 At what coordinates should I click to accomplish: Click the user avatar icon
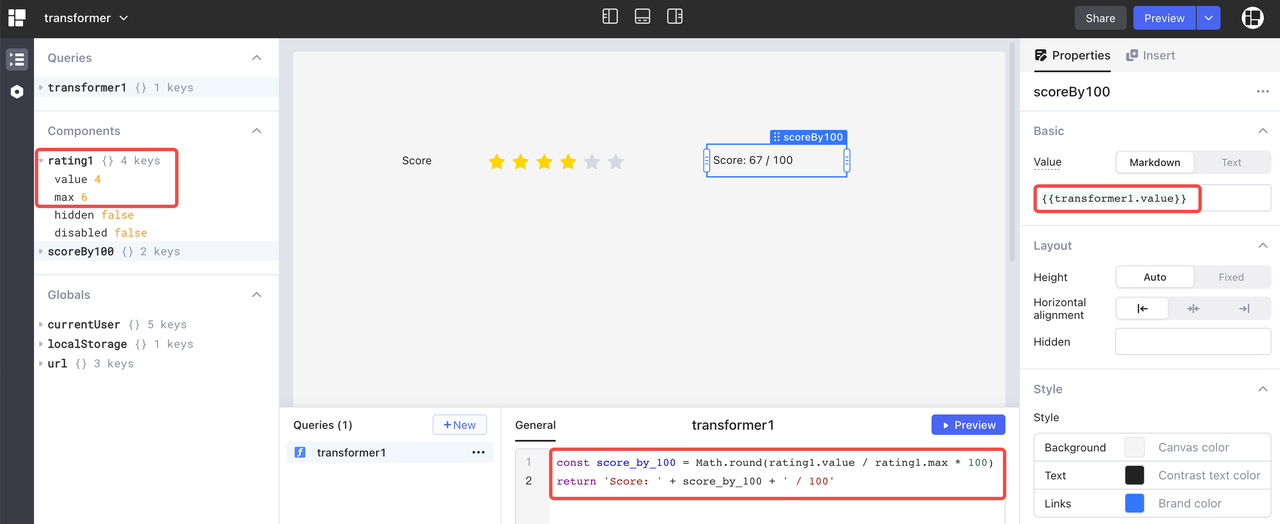tap(1252, 18)
